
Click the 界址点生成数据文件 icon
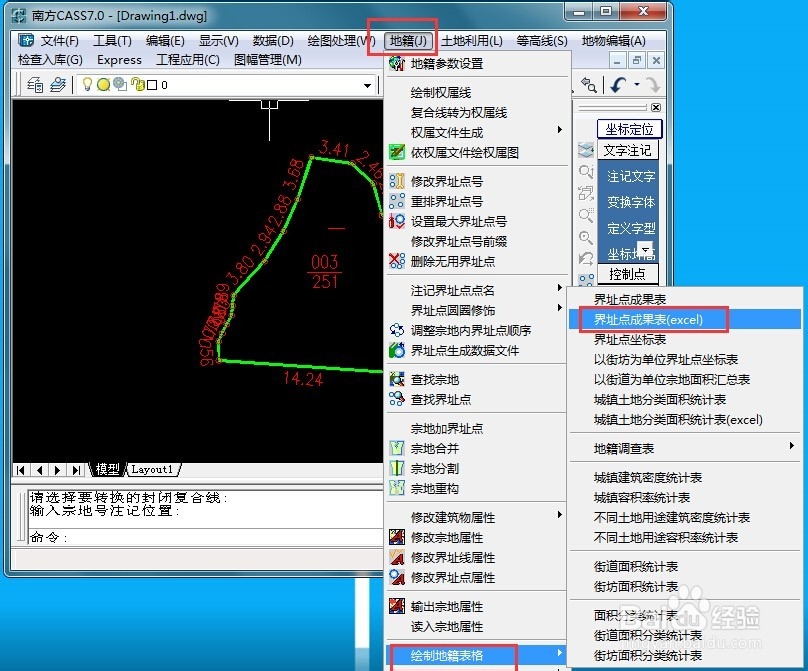coord(397,350)
